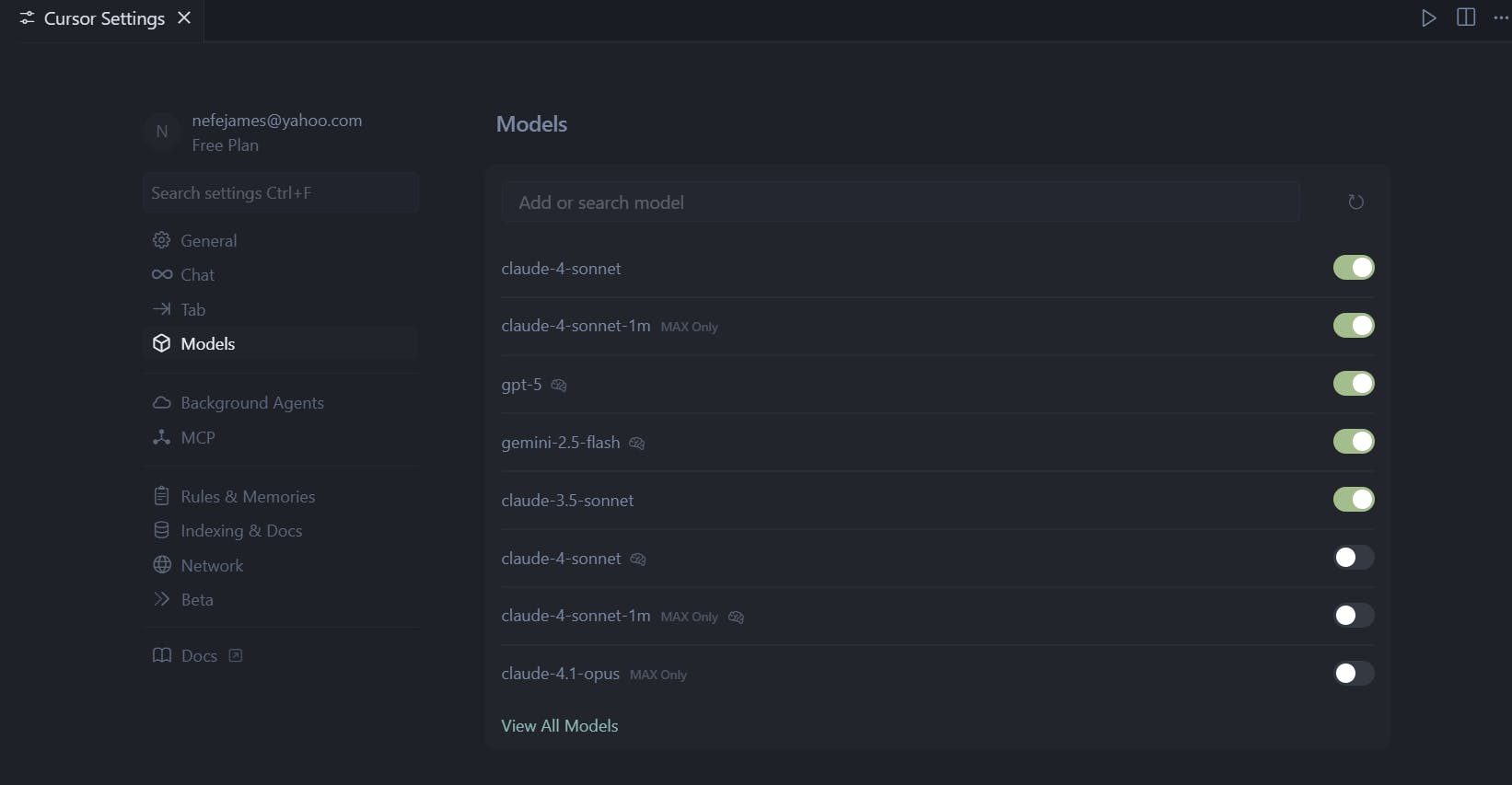The height and width of the screenshot is (785, 1512).
Task: Enable the claude-4.1-opus model toggle
Action: click(x=1353, y=674)
